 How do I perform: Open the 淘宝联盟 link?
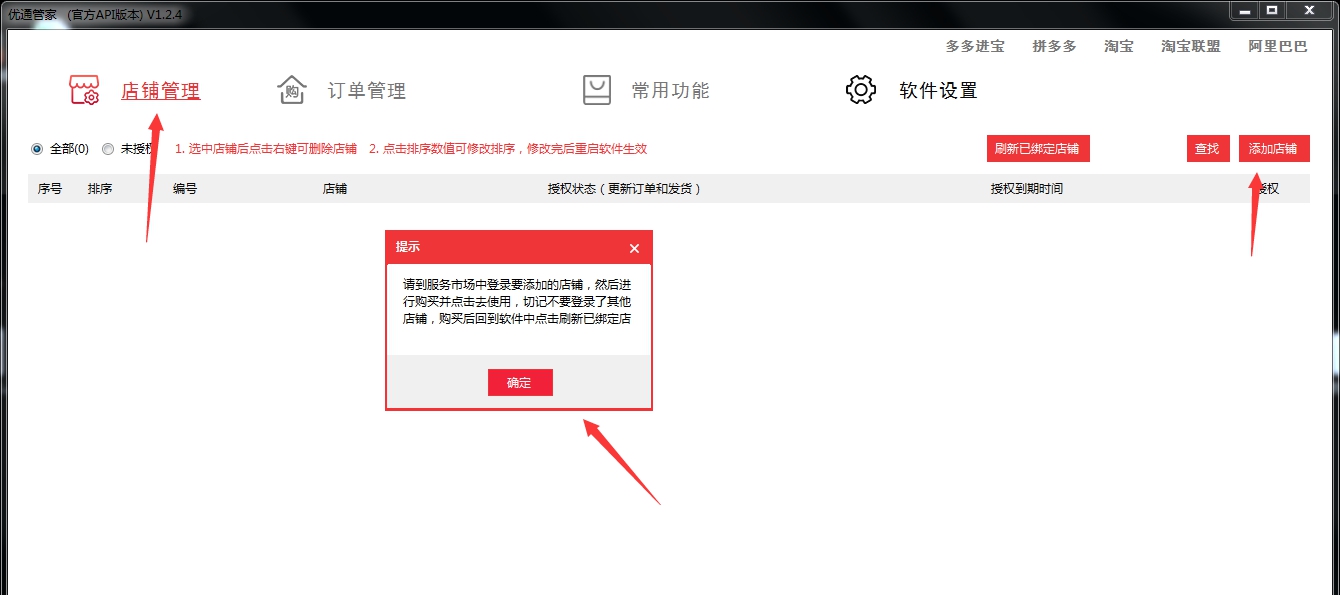click(x=1190, y=46)
